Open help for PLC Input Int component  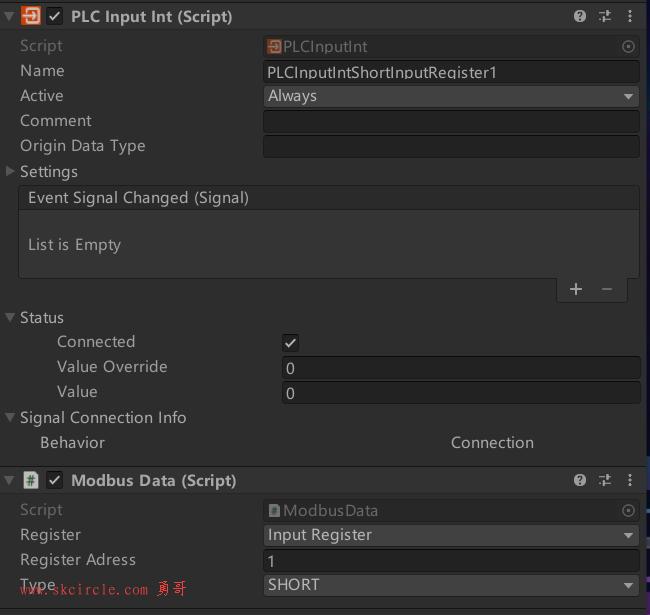(x=580, y=16)
